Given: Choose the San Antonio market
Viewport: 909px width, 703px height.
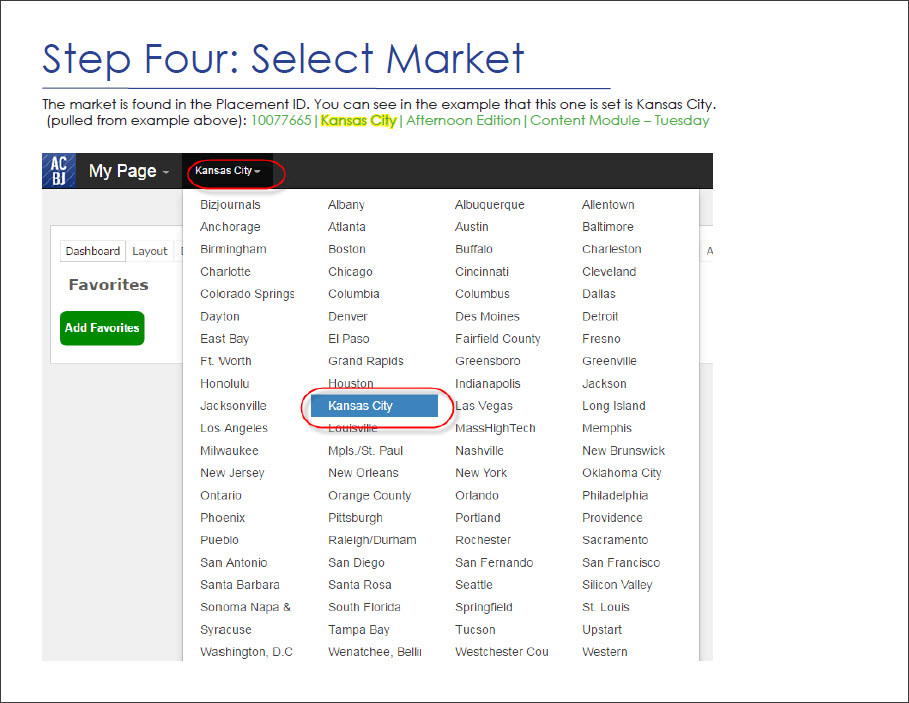Looking at the screenshot, I should [x=234, y=563].
